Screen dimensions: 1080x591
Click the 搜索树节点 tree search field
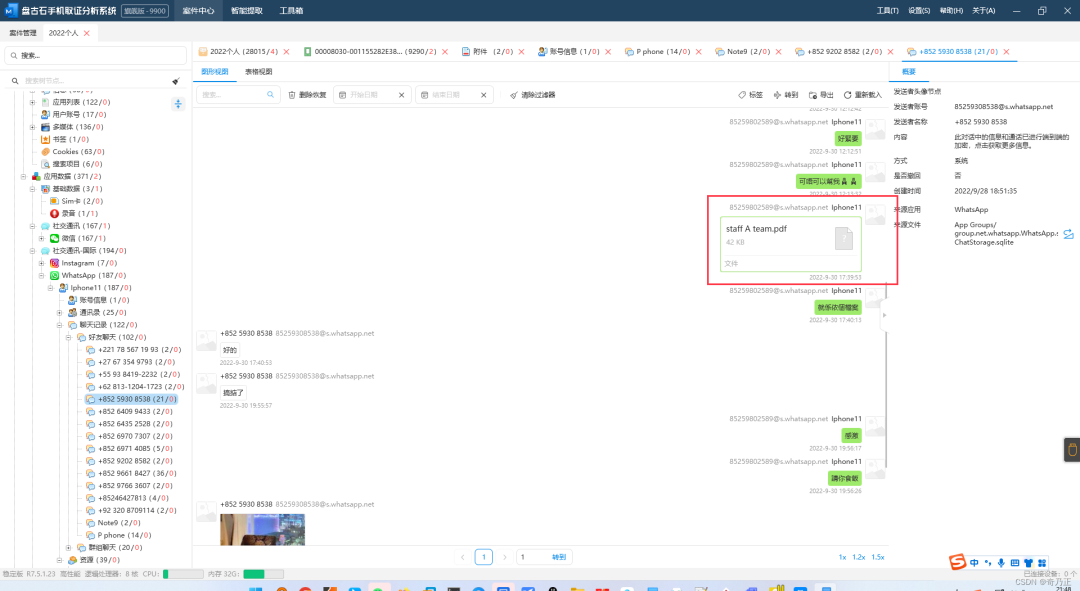pos(96,81)
